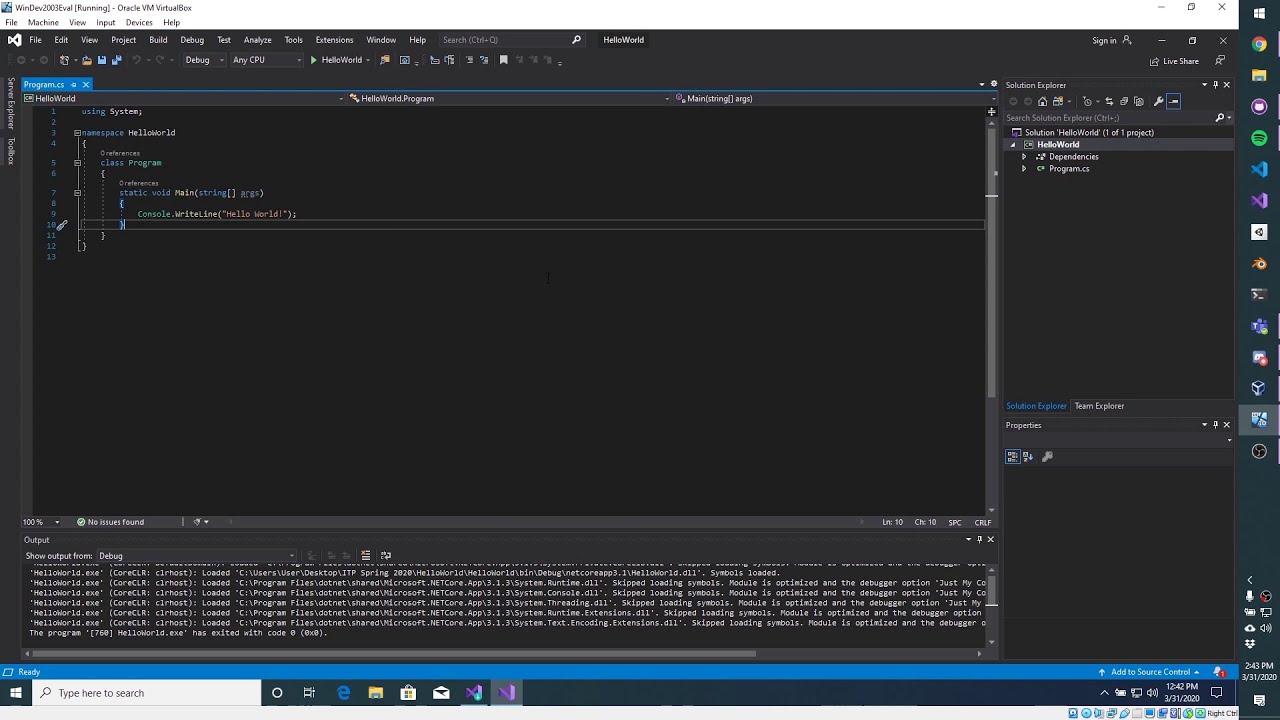Click the Clear All icon in Output
Image resolution: width=1280 pixels, height=720 pixels.
click(365, 556)
